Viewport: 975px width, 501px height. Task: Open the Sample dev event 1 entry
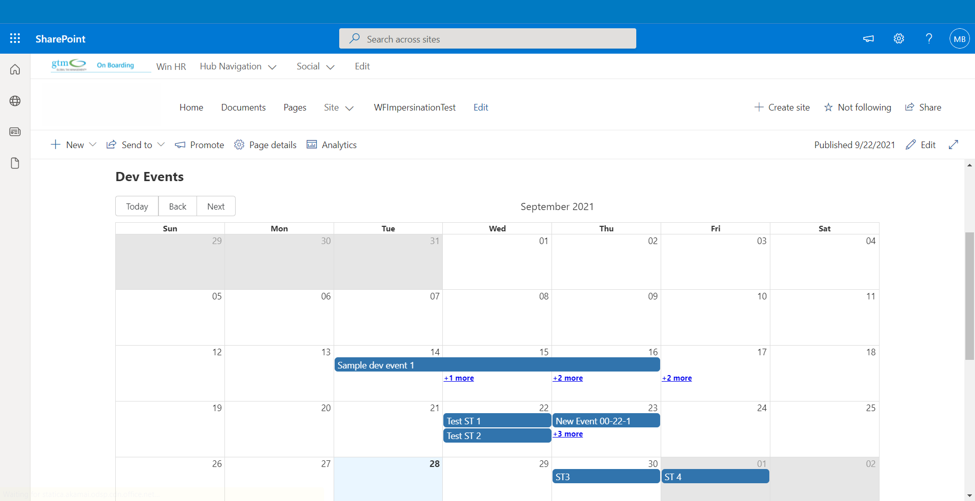(x=496, y=365)
